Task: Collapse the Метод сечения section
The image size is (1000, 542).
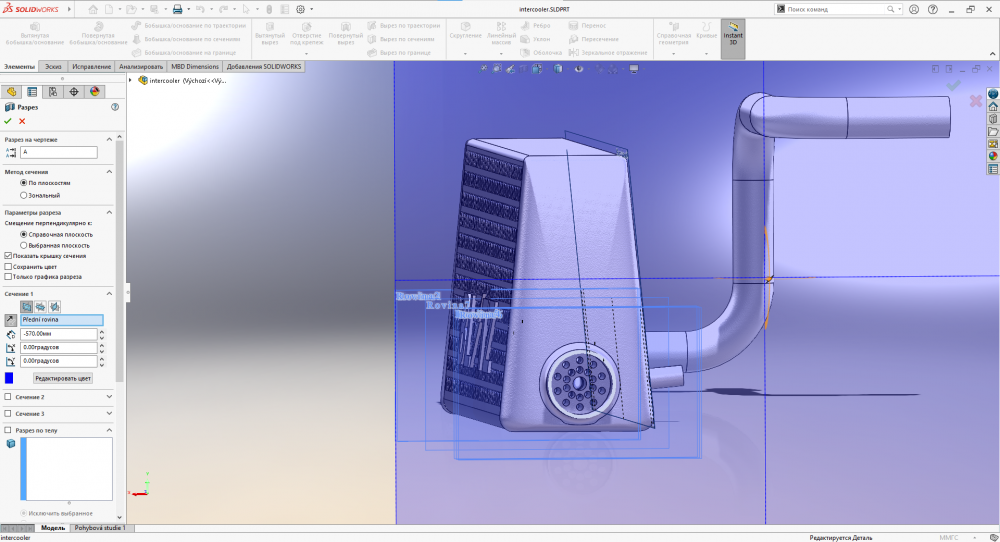Action: point(108,172)
